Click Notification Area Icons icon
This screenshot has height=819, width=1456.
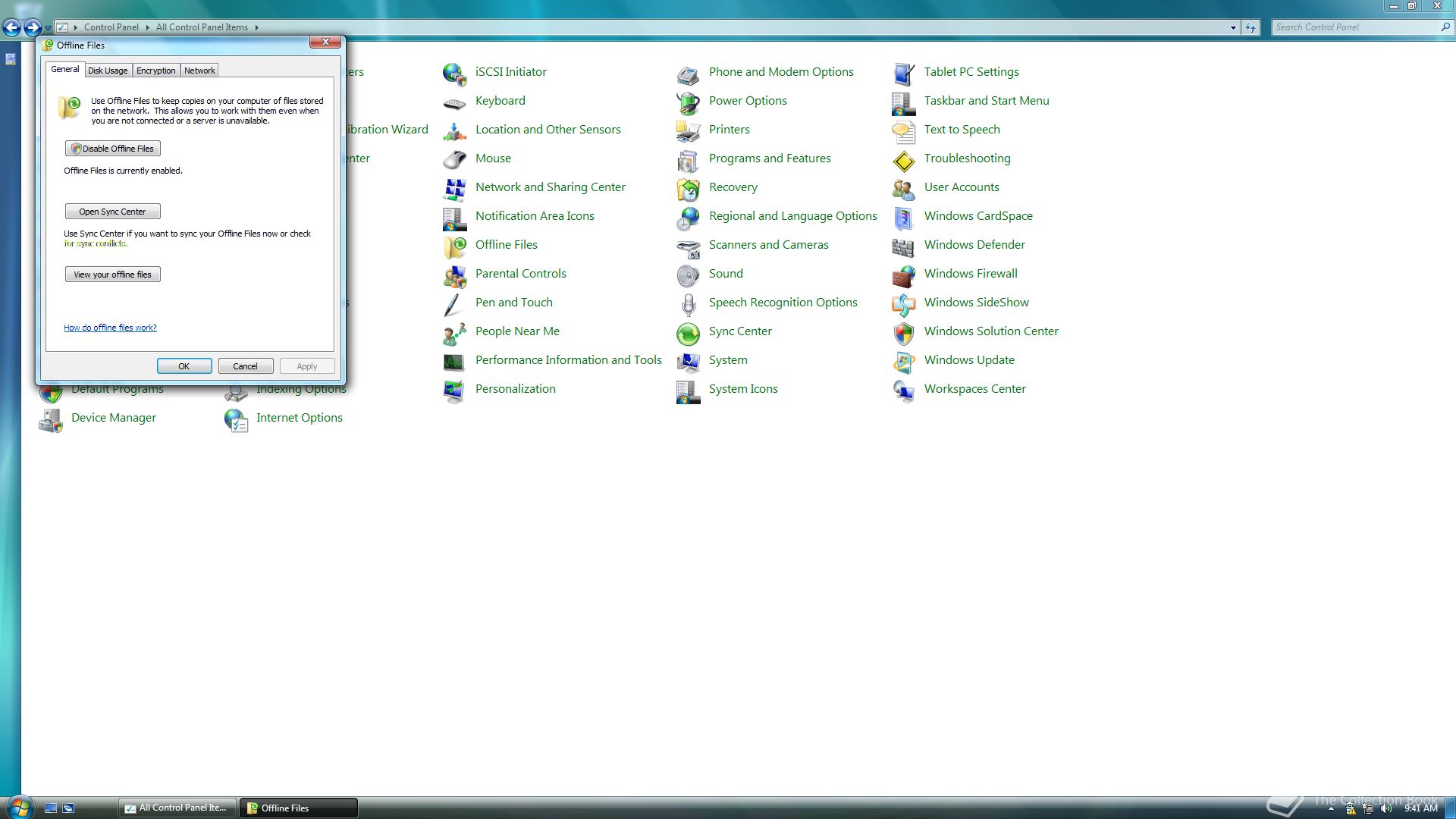coord(454,218)
